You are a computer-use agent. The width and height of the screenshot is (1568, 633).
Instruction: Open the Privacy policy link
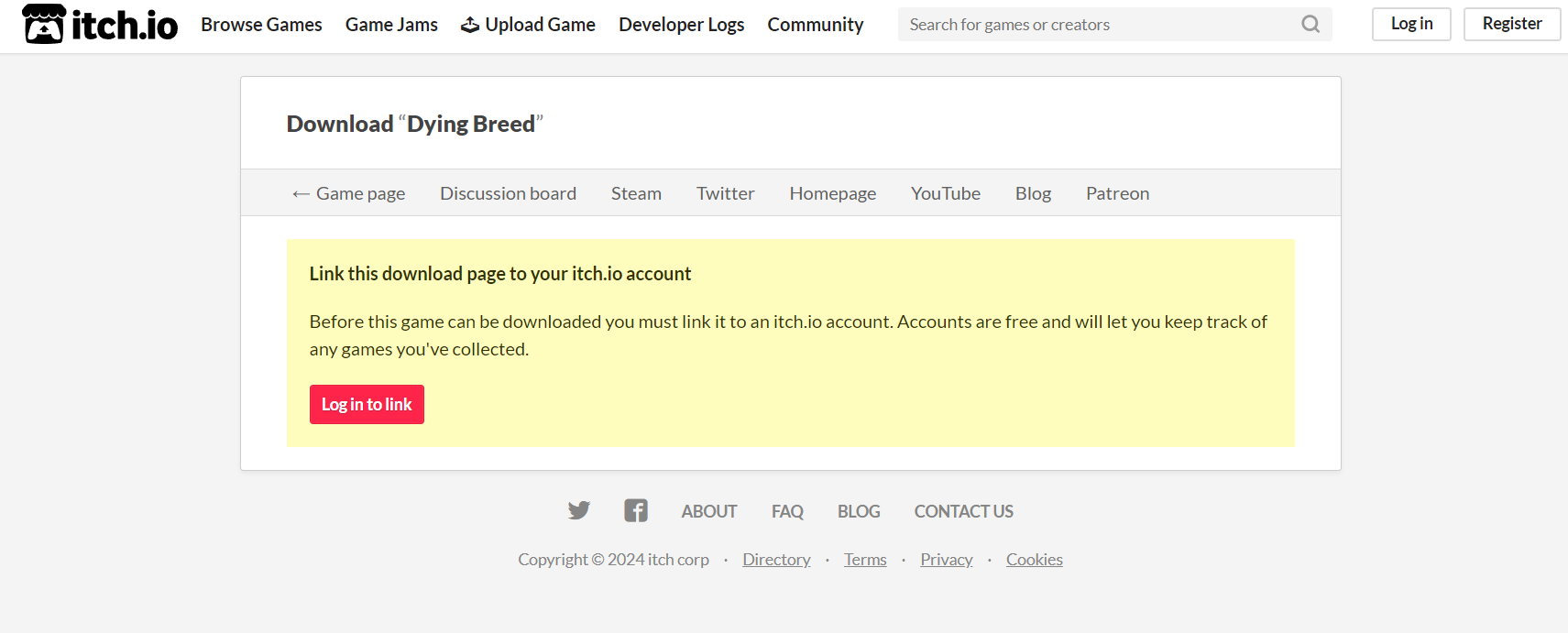click(x=946, y=560)
